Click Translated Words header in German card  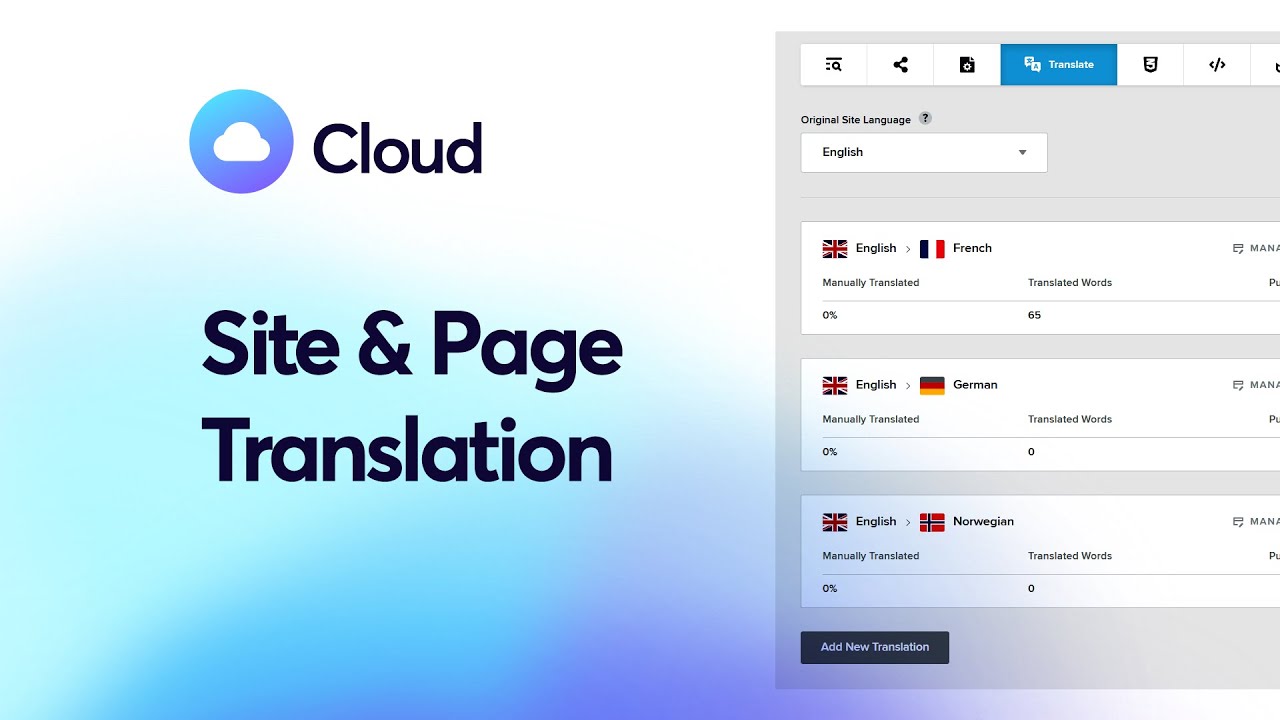[1070, 419]
